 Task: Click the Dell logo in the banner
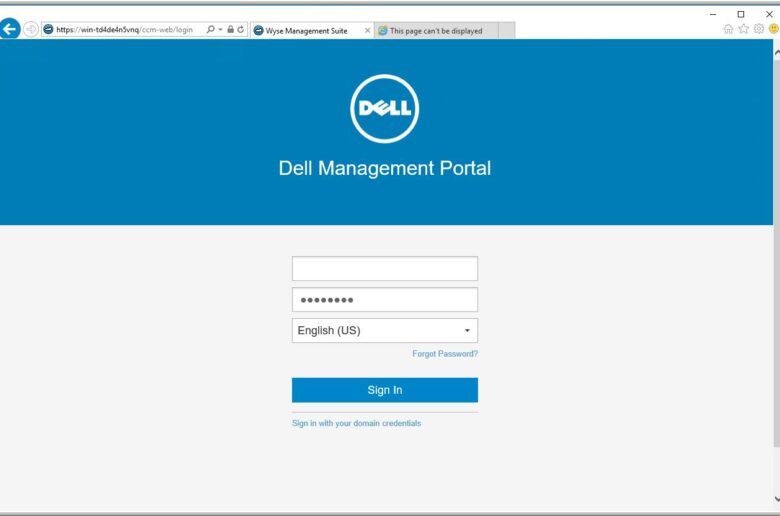(385, 108)
